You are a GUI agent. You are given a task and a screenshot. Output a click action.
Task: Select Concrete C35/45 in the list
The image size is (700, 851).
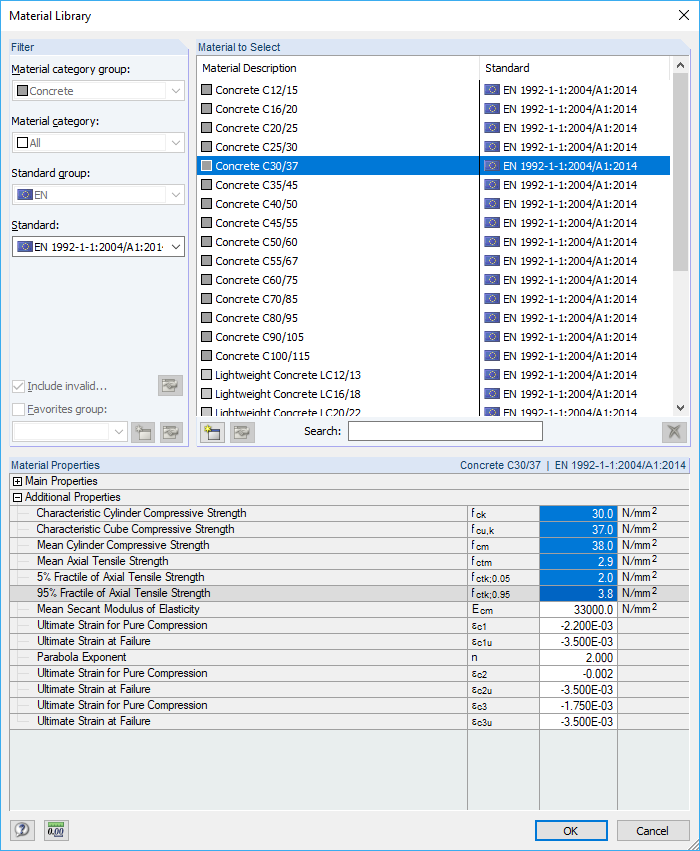tap(434, 185)
